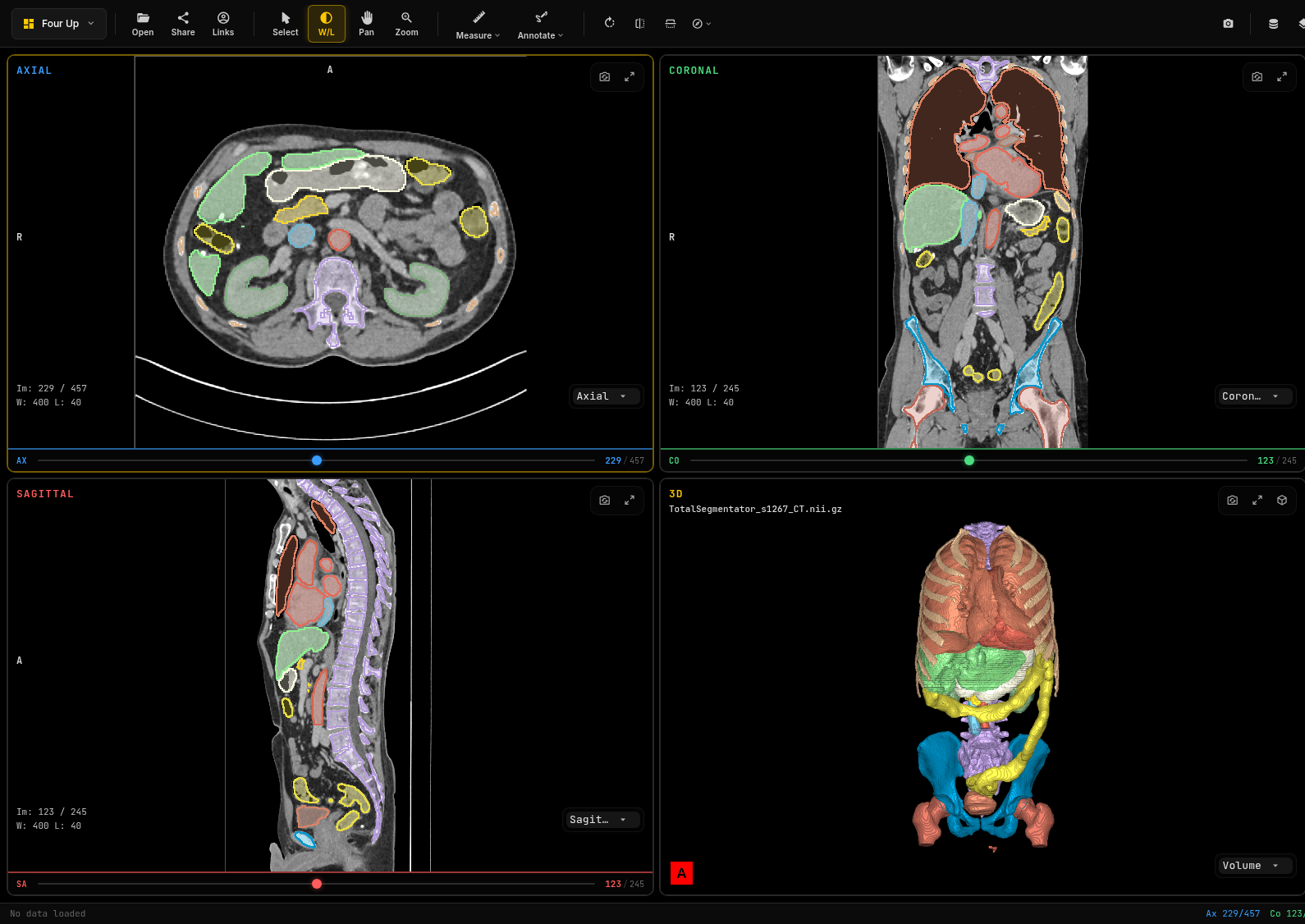Activate the Zoom magnifier tool
The image size is (1305, 924).
406,24
